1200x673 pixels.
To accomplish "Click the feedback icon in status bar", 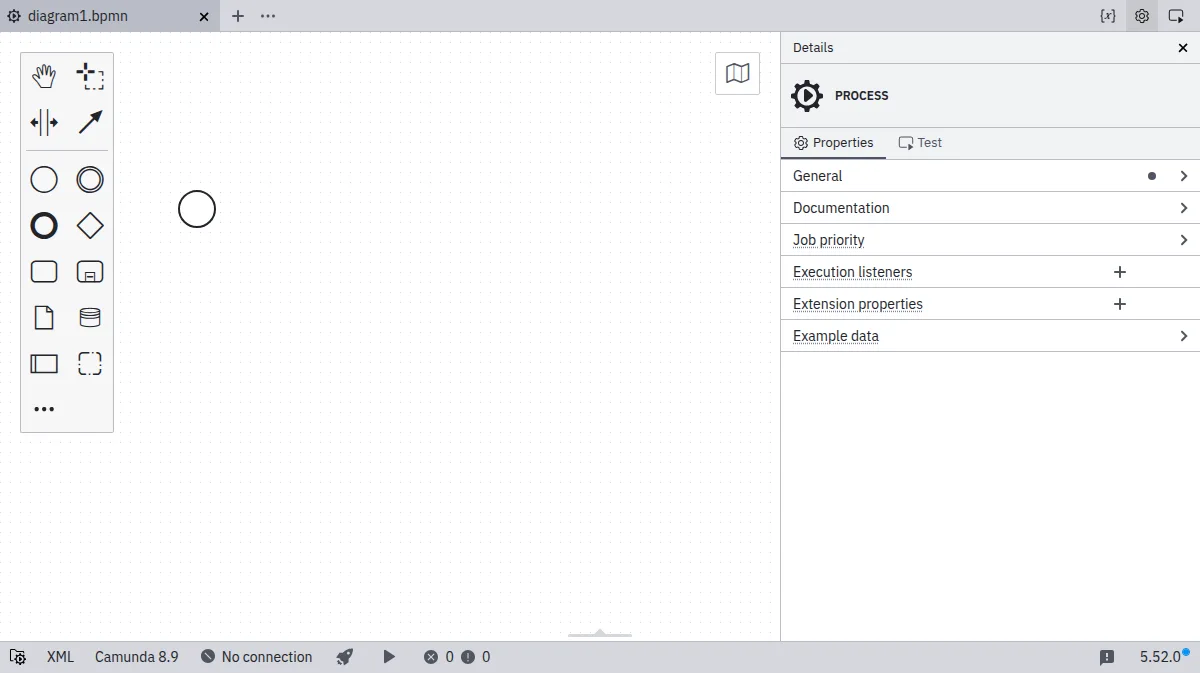I will click(1107, 657).
